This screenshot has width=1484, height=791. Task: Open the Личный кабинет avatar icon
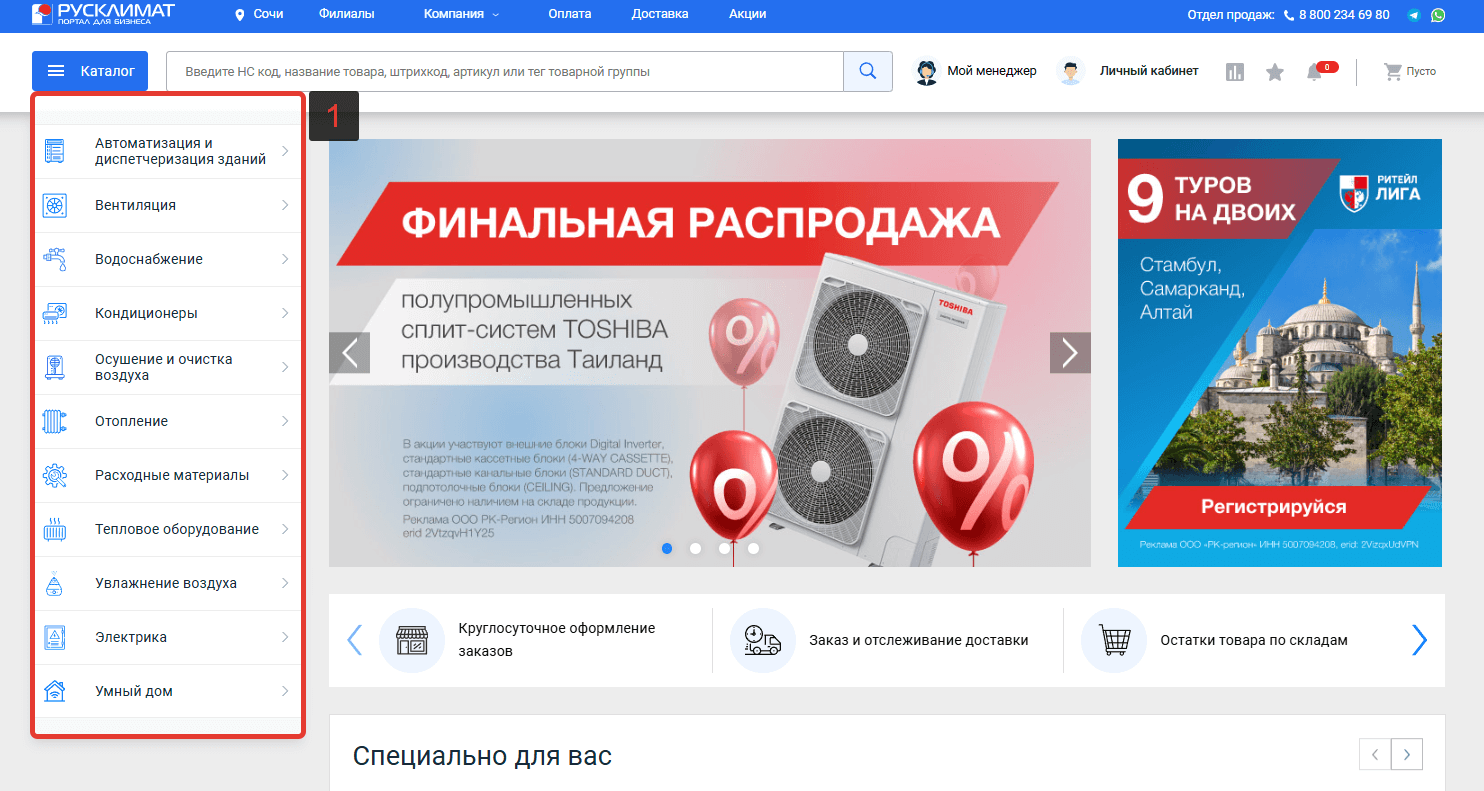click(1070, 72)
